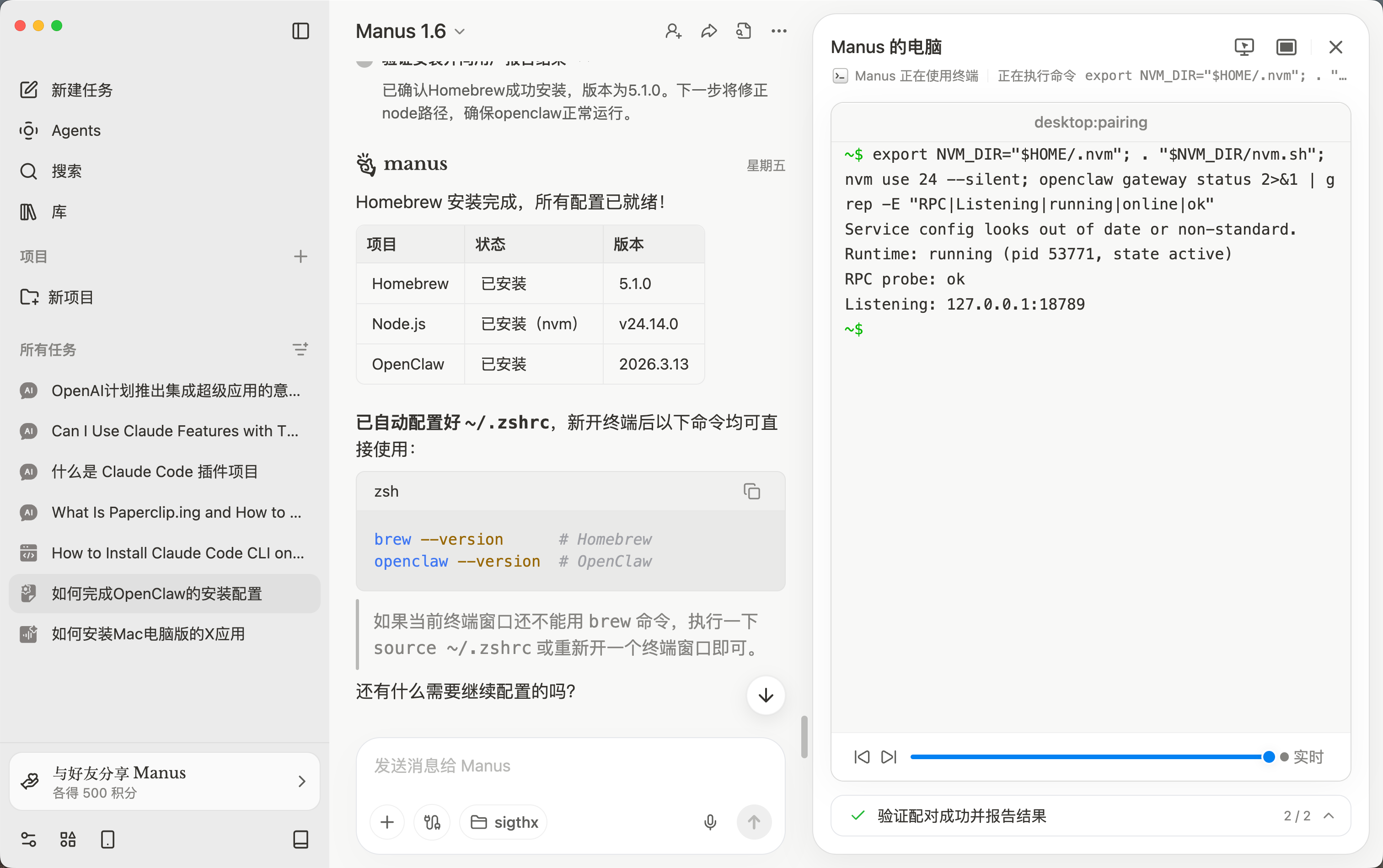The height and width of the screenshot is (868, 1383).
Task: Expand the Manus 1.6 version dropdown
Action: [x=459, y=32]
